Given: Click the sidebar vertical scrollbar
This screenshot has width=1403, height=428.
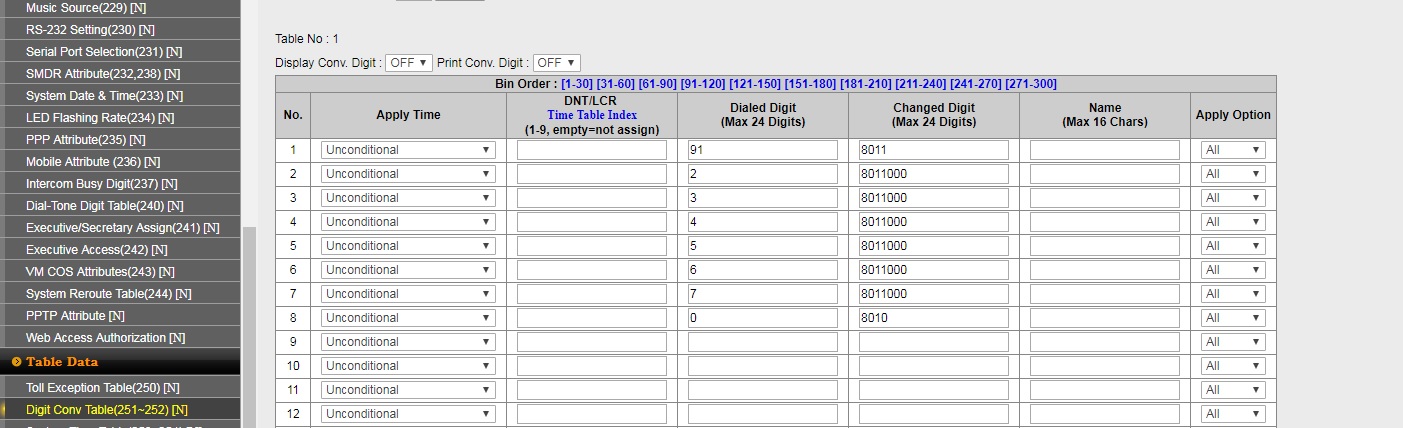Looking at the screenshot, I should pos(249,300).
